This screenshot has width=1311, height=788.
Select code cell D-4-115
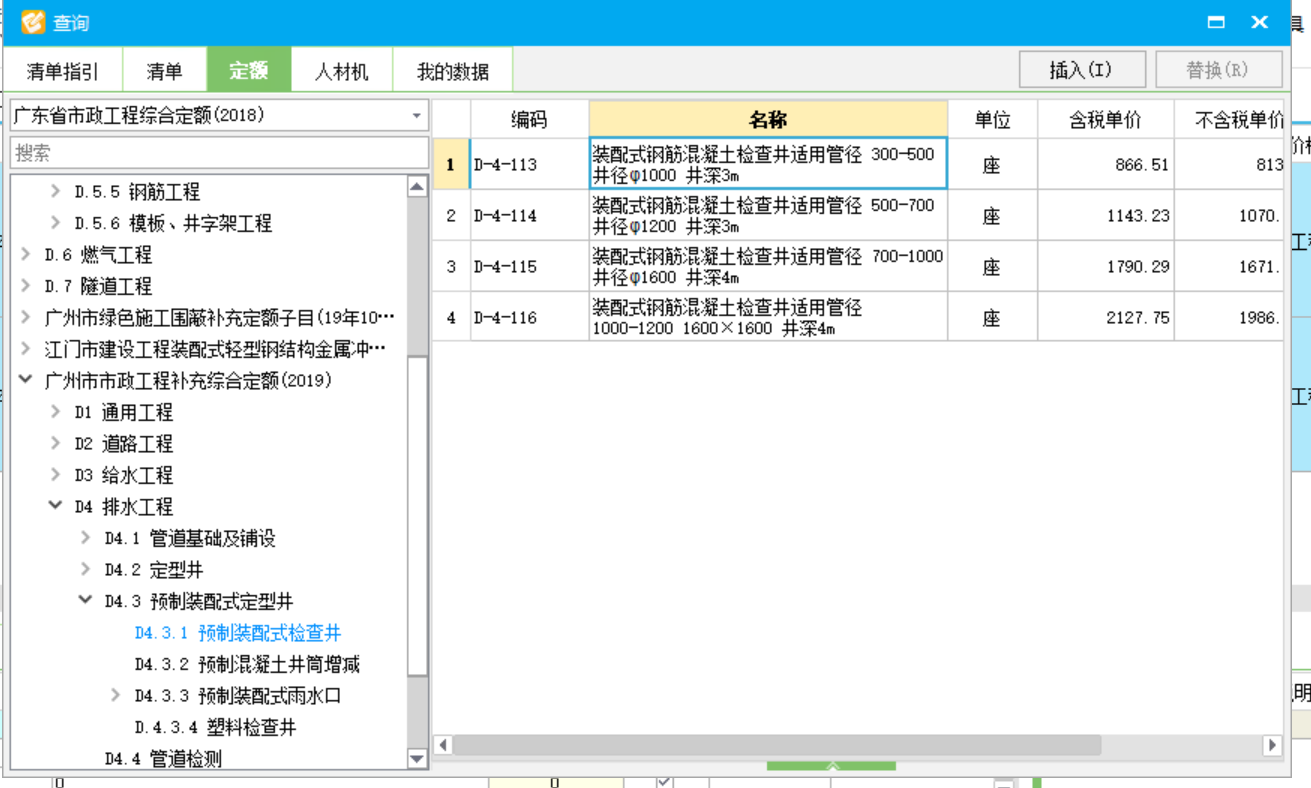point(529,266)
